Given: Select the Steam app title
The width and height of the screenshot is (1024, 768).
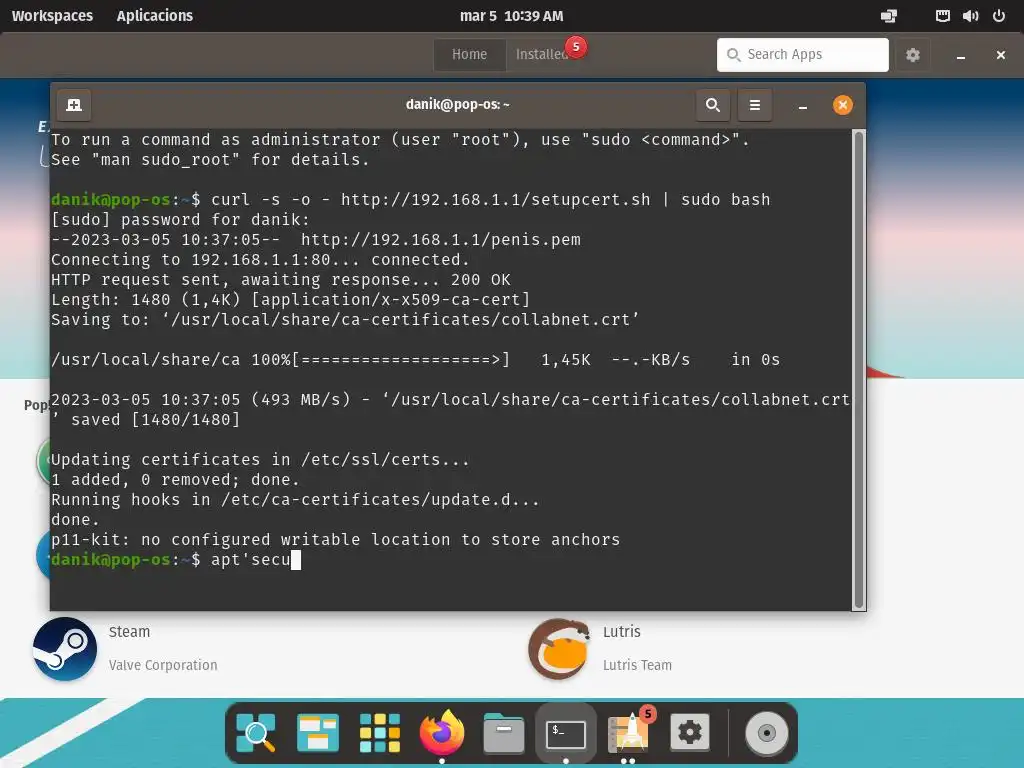Looking at the screenshot, I should tap(129, 632).
